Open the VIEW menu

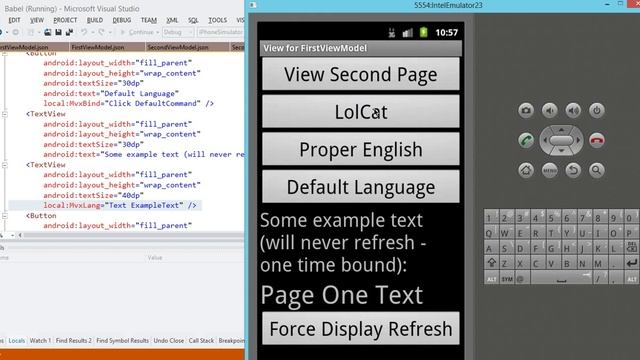click(x=37, y=20)
